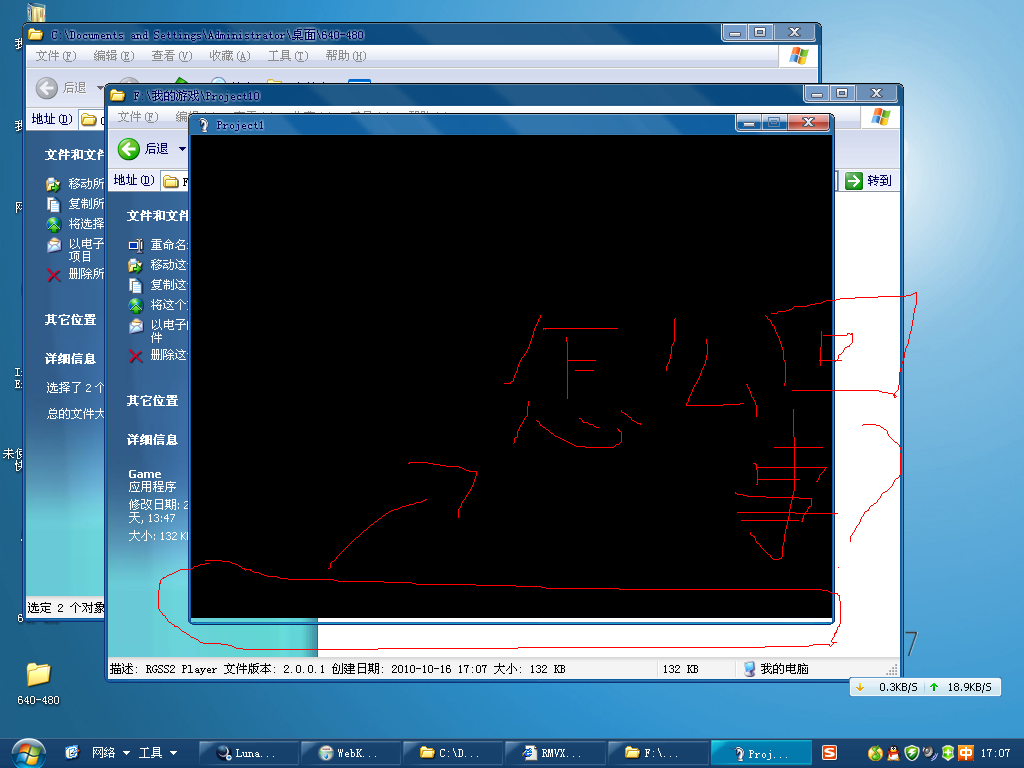Click 移动所 move task in 640-480 window
This screenshot has height=768, width=1024.
tap(75, 184)
